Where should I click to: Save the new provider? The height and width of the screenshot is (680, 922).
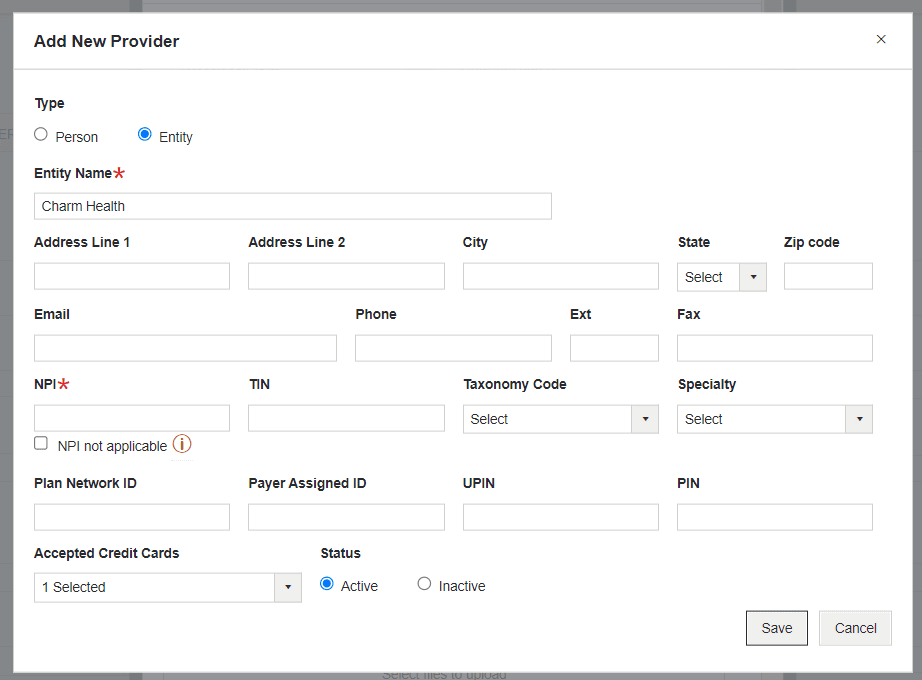click(776, 627)
